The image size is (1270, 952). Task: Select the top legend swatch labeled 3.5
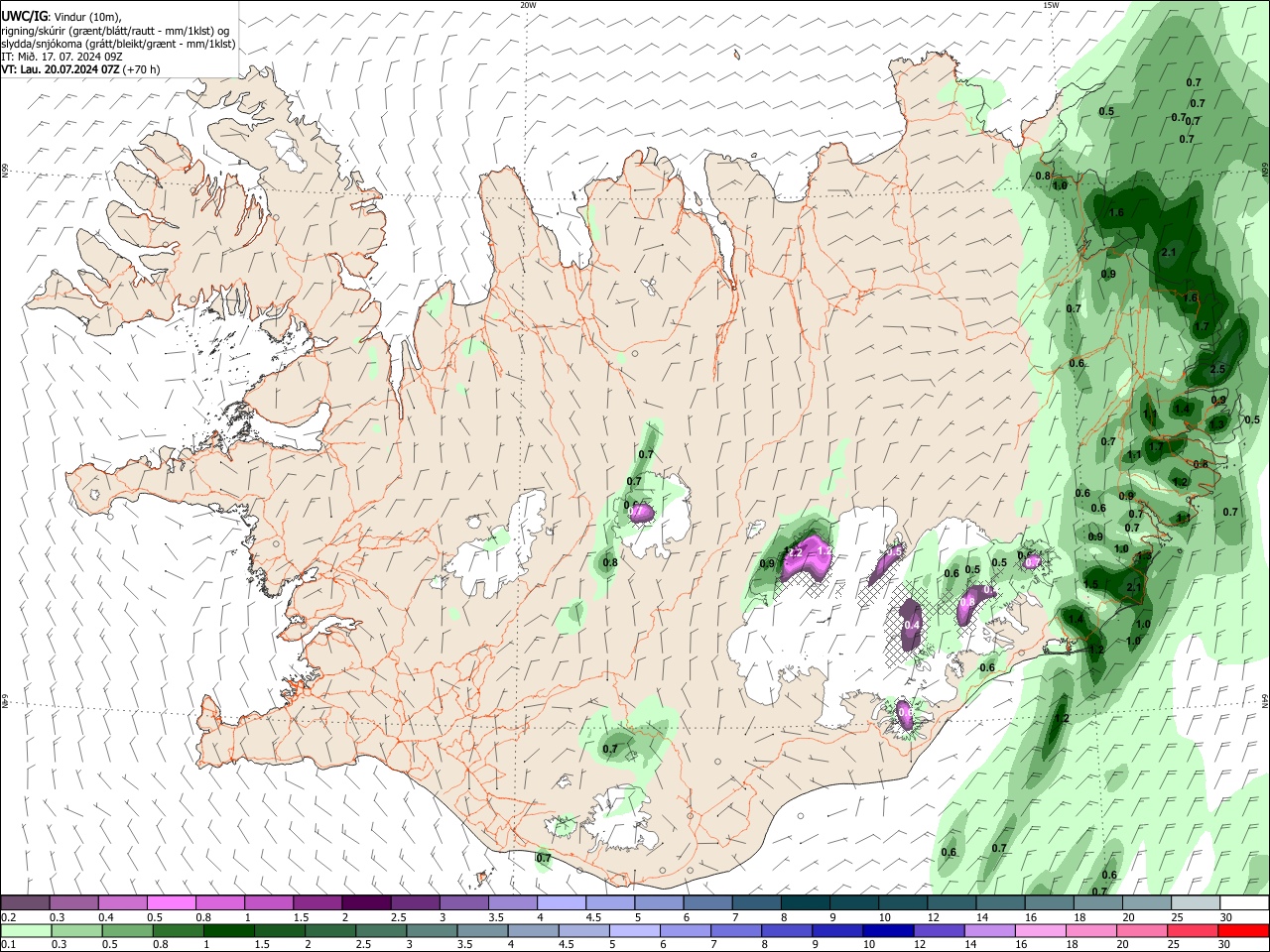point(513,903)
